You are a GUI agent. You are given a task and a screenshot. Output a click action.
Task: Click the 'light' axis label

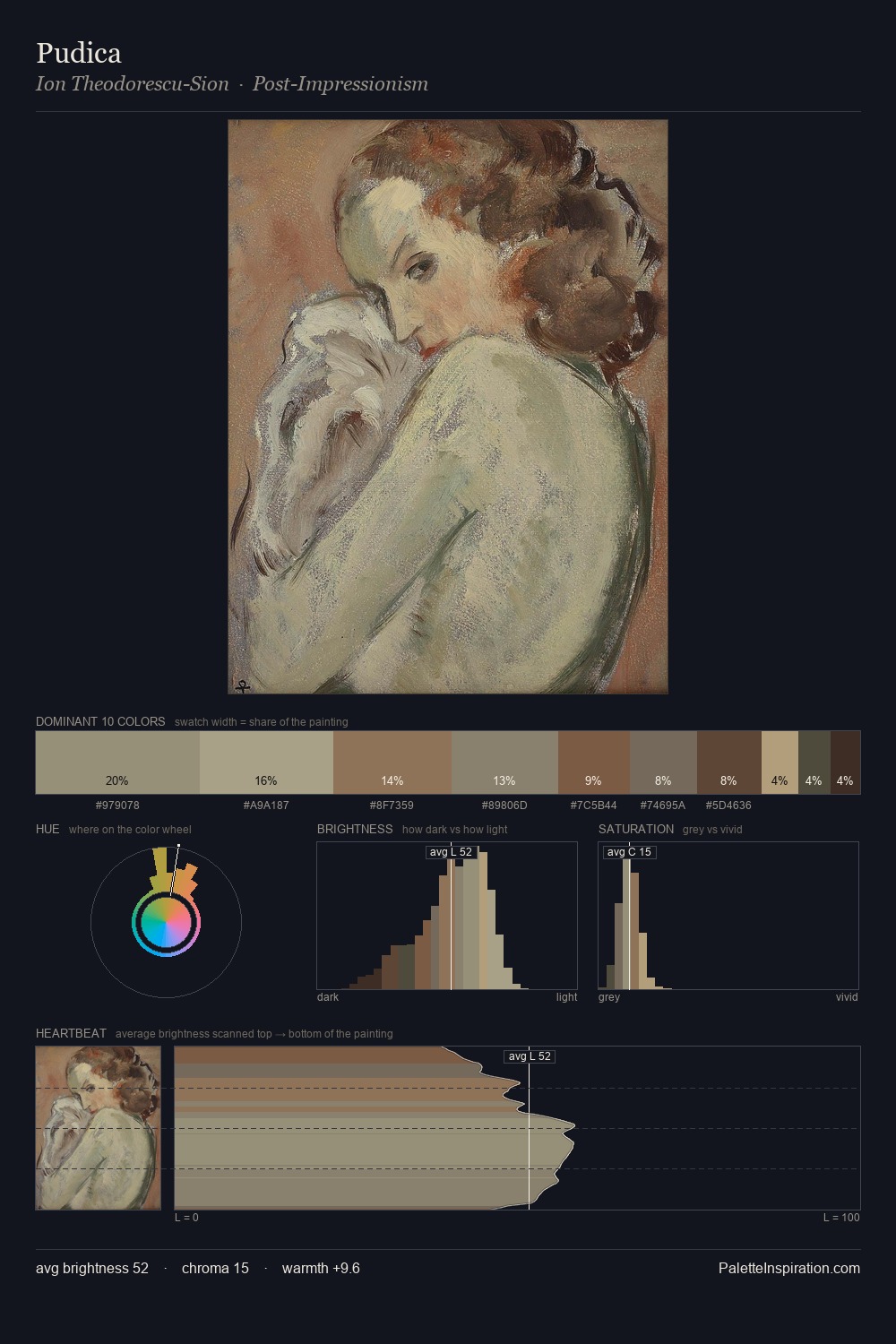tap(567, 997)
